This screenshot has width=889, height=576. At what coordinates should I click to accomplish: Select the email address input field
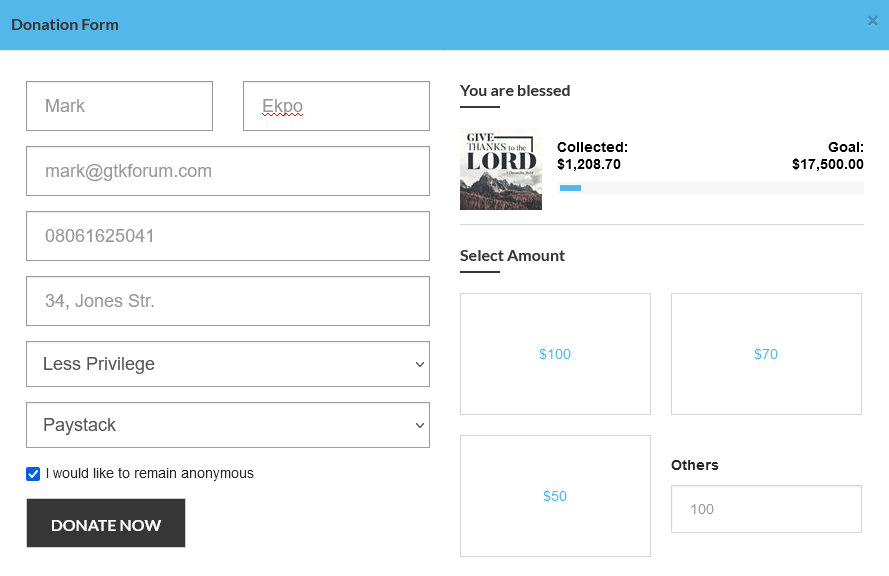228,171
